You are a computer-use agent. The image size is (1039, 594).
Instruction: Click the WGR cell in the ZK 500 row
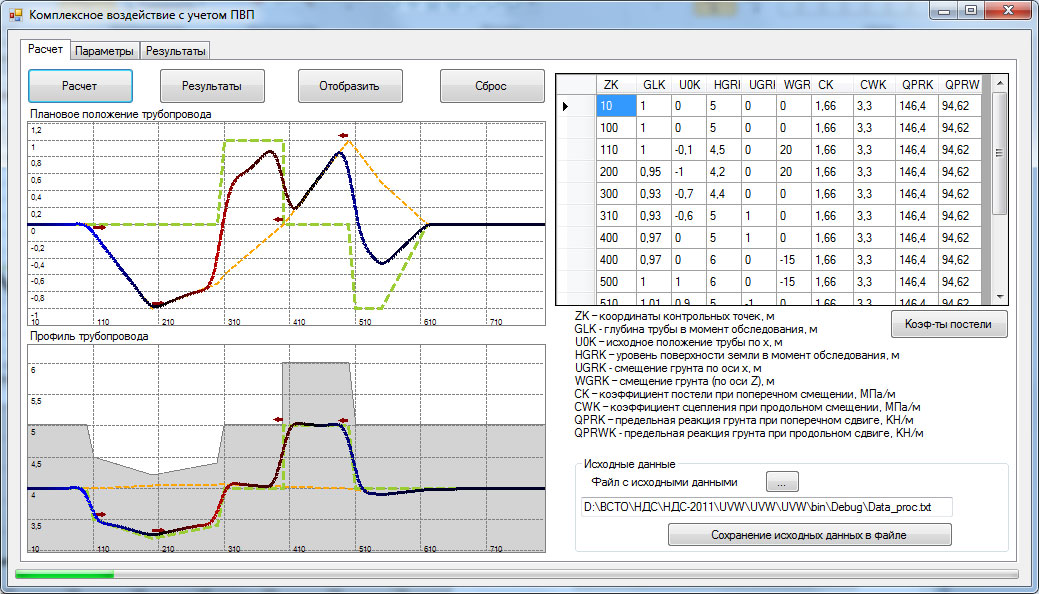pos(796,281)
